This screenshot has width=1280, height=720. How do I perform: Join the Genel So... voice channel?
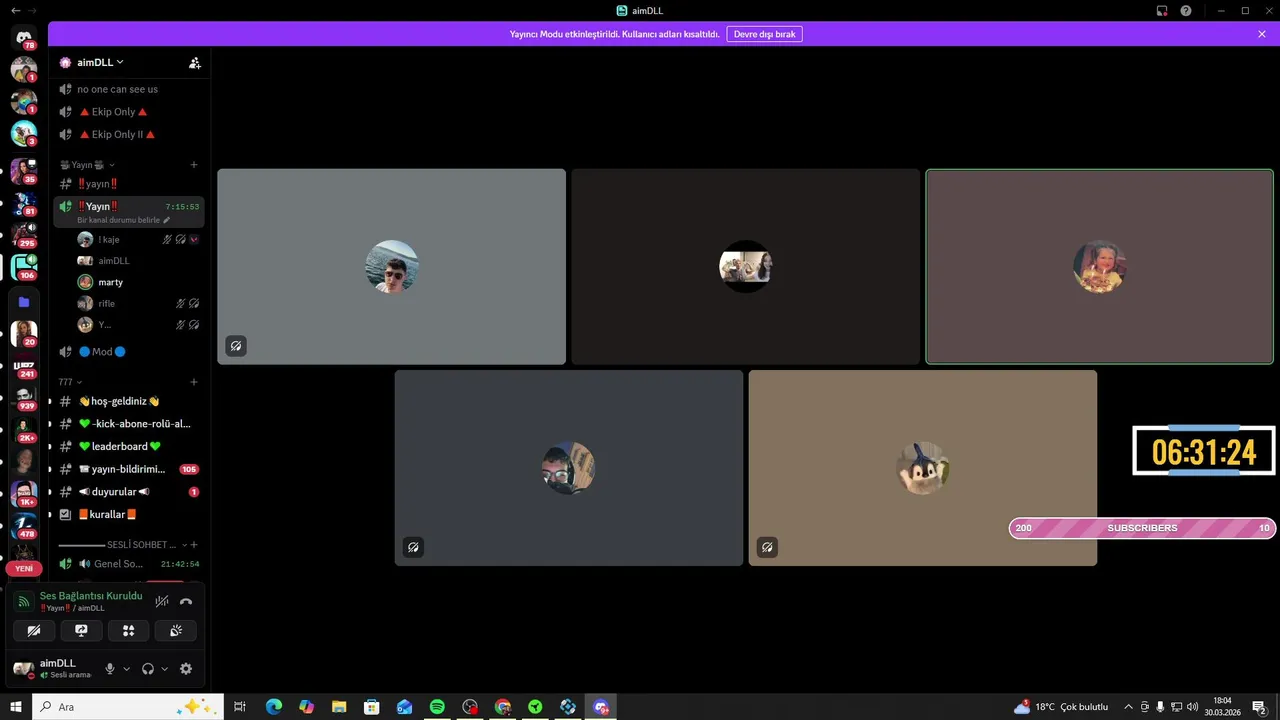pos(129,564)
